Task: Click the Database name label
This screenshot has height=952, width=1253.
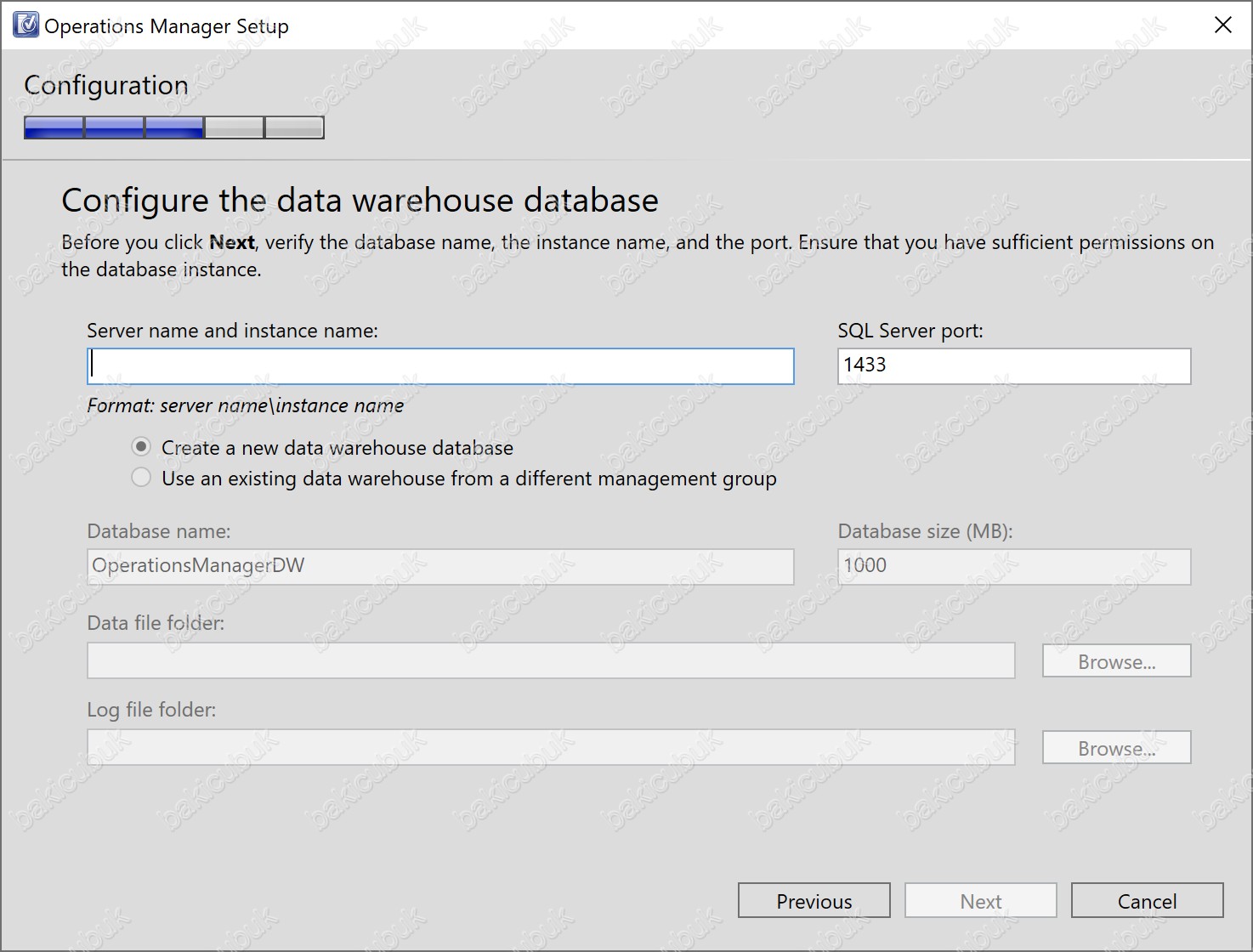Action: click(159, 532)
